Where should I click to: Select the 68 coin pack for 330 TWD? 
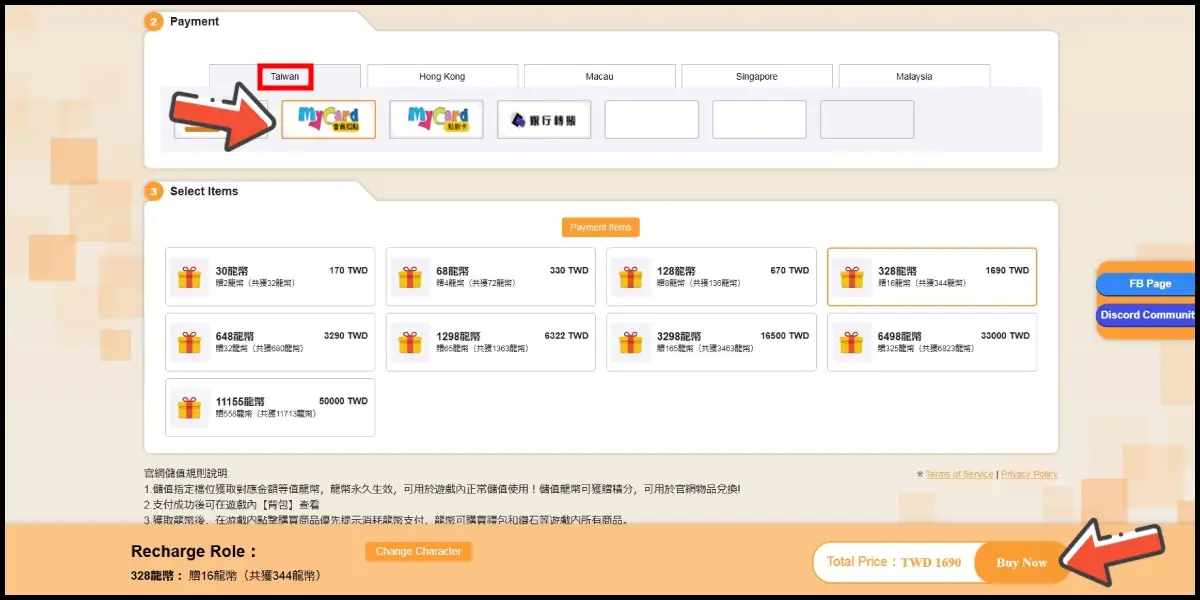coord(490,277)
